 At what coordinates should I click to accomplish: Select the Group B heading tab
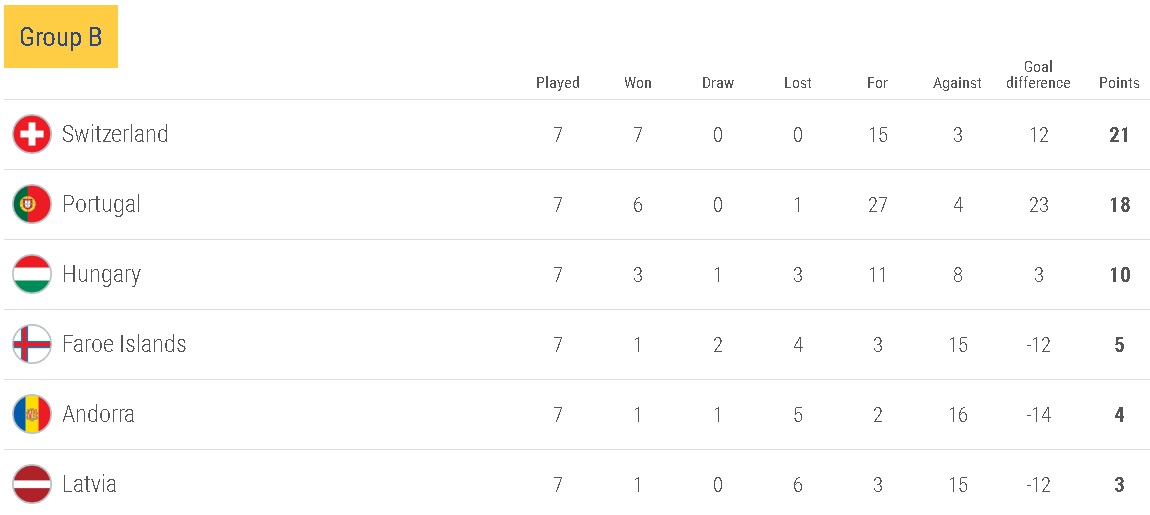click(61, 37)
